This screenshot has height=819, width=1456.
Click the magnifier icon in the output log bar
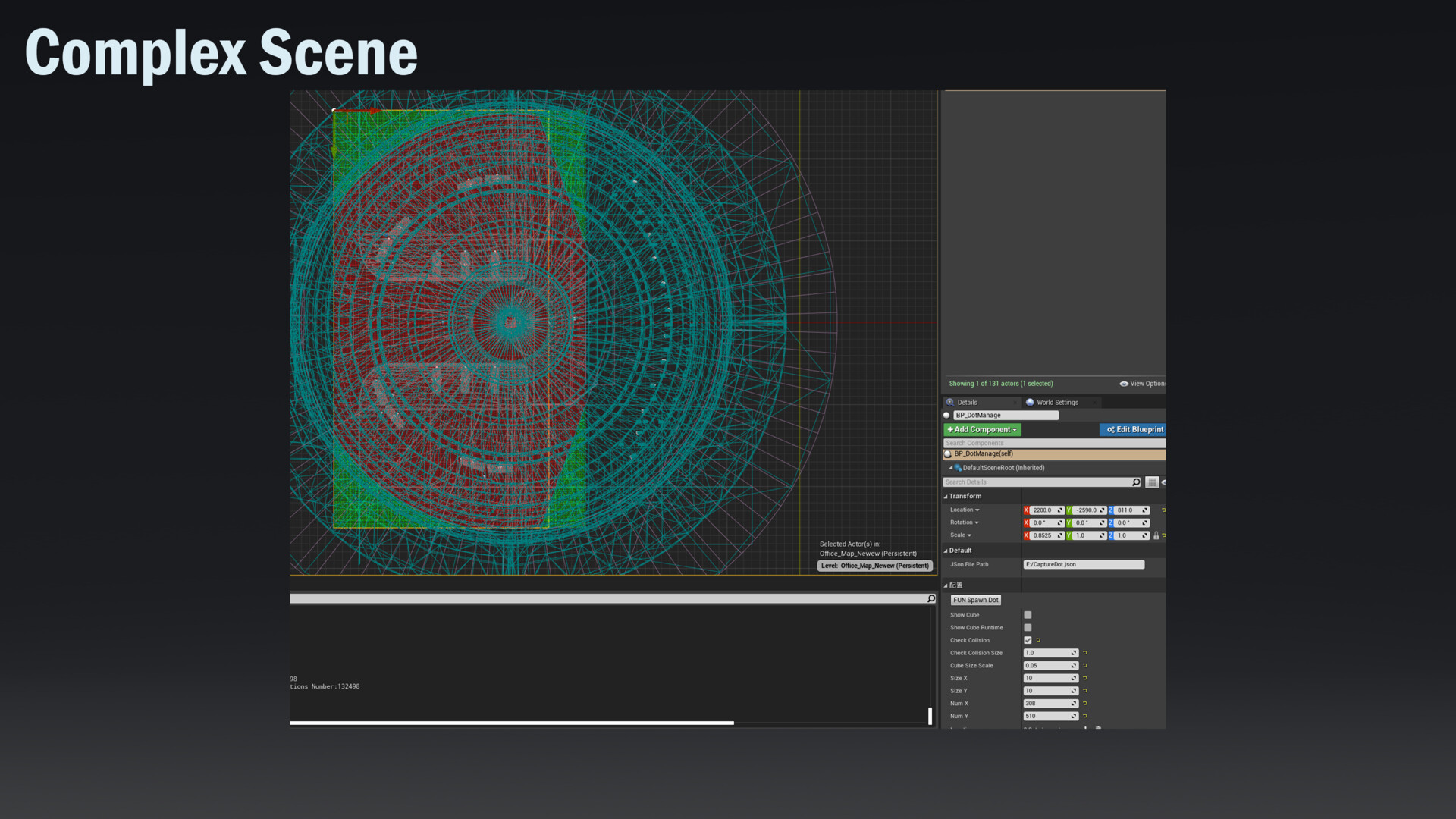pos(930,598)
